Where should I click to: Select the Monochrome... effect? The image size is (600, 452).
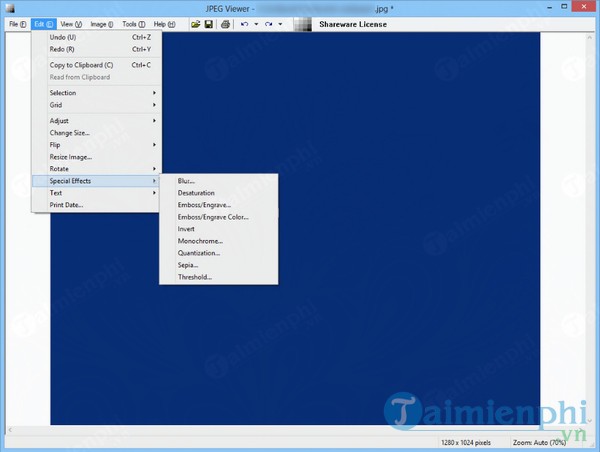coord(219,241)
